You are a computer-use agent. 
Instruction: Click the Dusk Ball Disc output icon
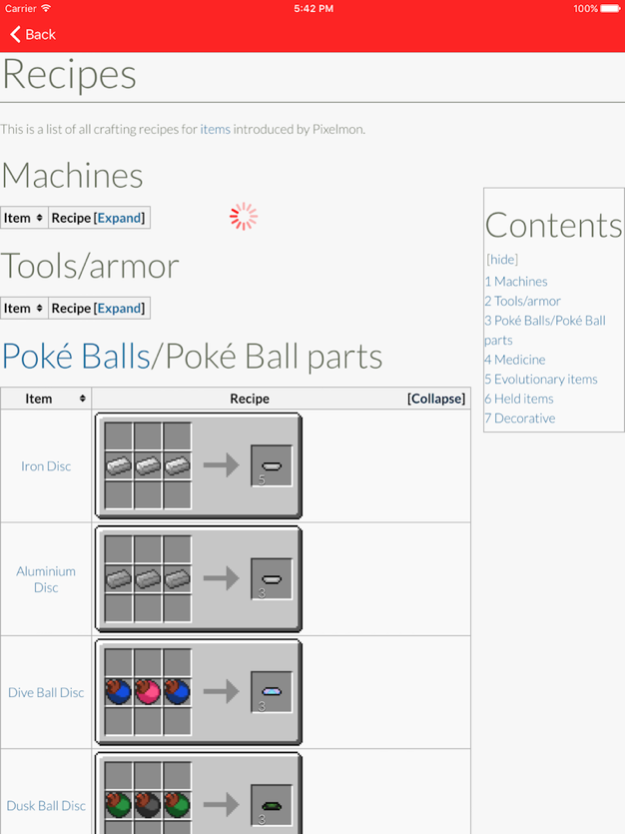tap(271, 805)
